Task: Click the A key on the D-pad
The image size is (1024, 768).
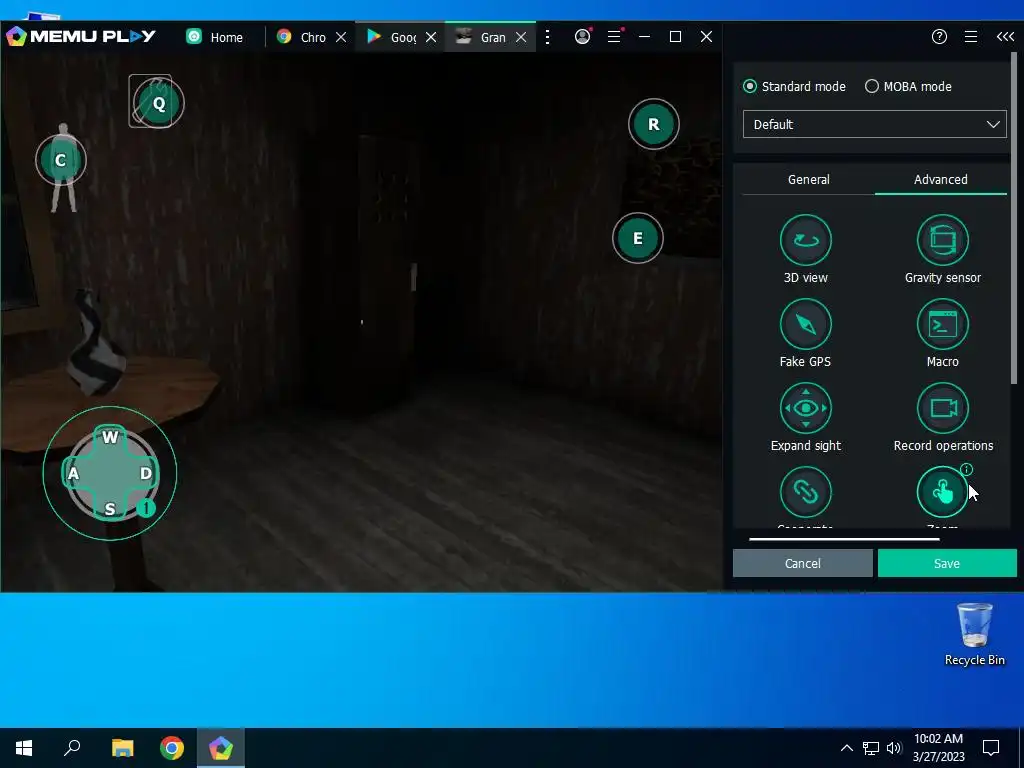Action: [x=73, y=473]
